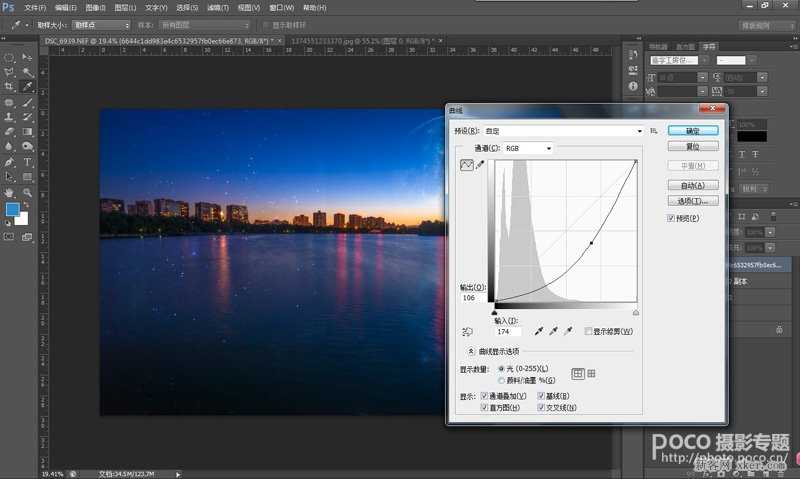This screenshot has height=479, width=800.
Task: Toggle the 直方图(H) histogram checkbox
Action: pyautogui.click(x=484, y=408)
